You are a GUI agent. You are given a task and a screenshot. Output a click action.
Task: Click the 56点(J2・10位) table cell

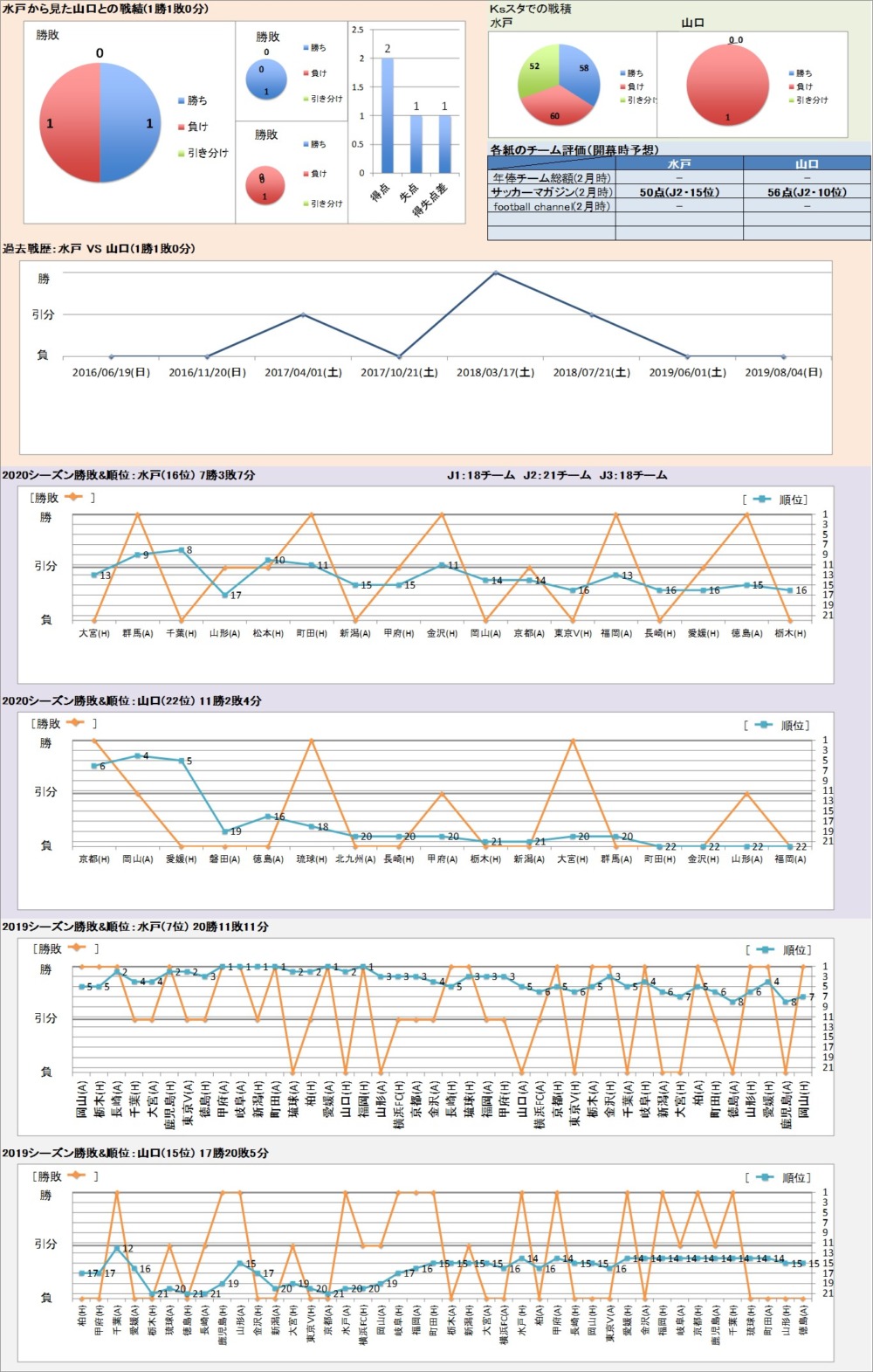(807, 192)
